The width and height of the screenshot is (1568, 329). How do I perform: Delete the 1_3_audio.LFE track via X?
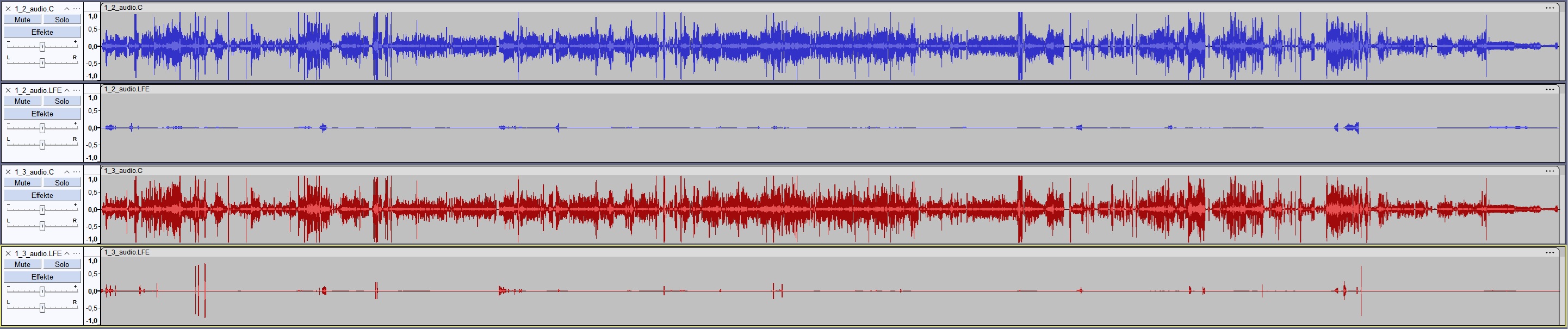pyautogui.click(x=8, y=253)
